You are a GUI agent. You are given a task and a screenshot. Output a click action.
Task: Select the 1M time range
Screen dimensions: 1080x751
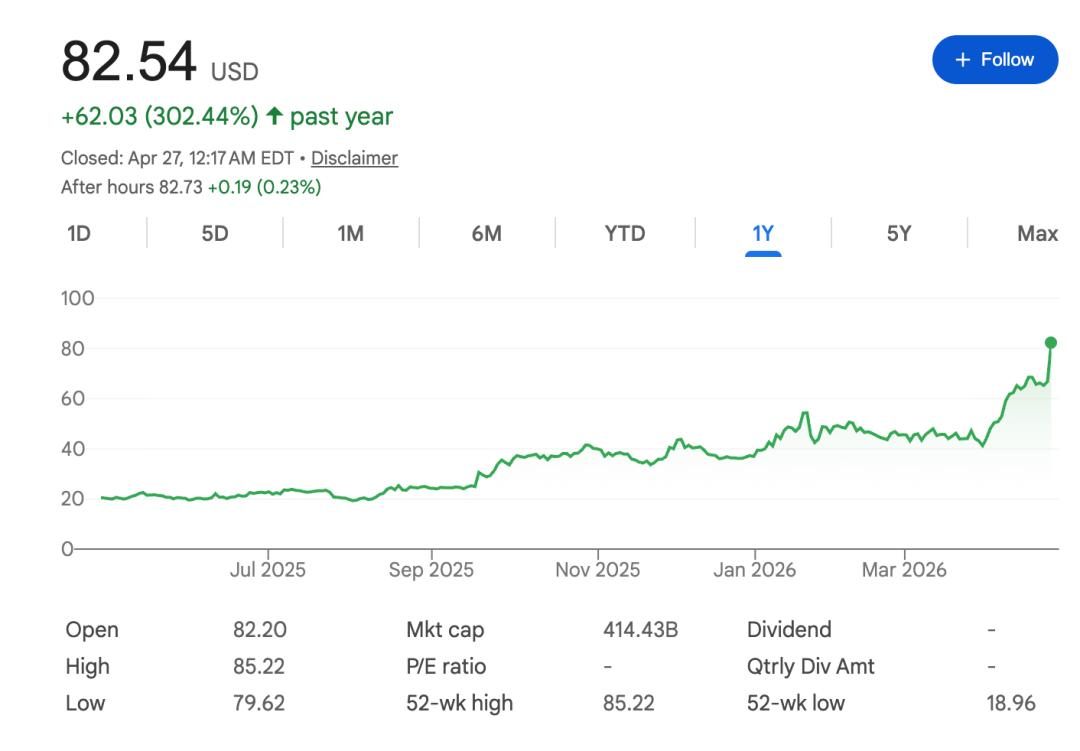[350, 234]
